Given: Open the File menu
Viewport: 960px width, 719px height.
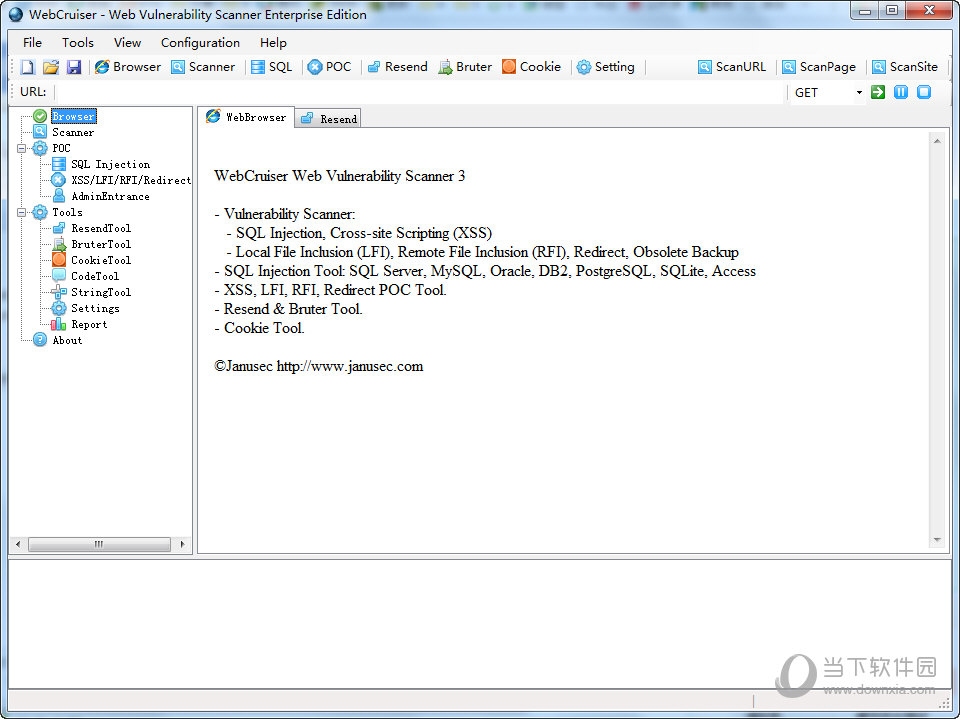Looking at the screenshot, I should tap(32, 42).
